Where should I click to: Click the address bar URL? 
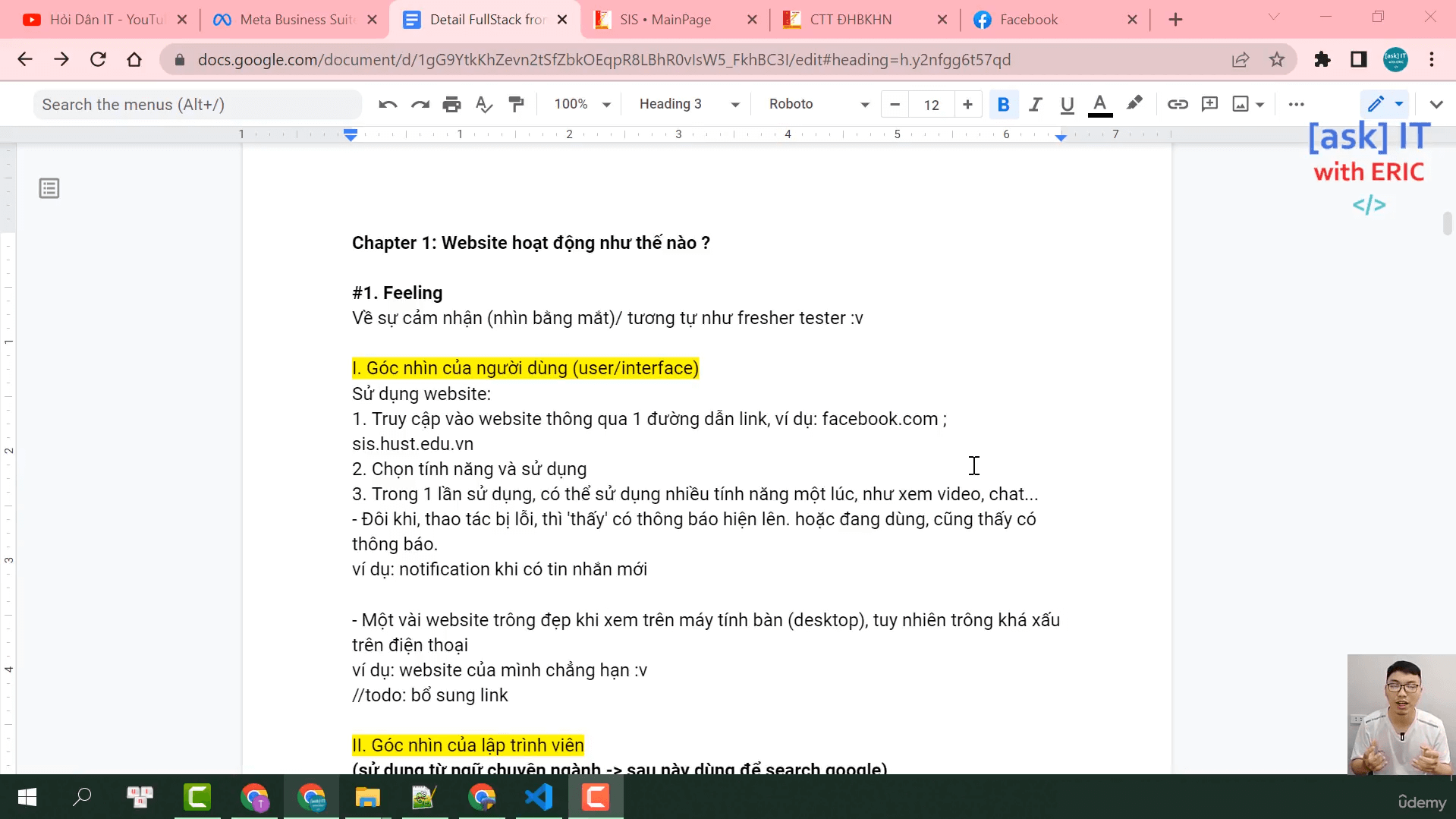pos(604,60)
